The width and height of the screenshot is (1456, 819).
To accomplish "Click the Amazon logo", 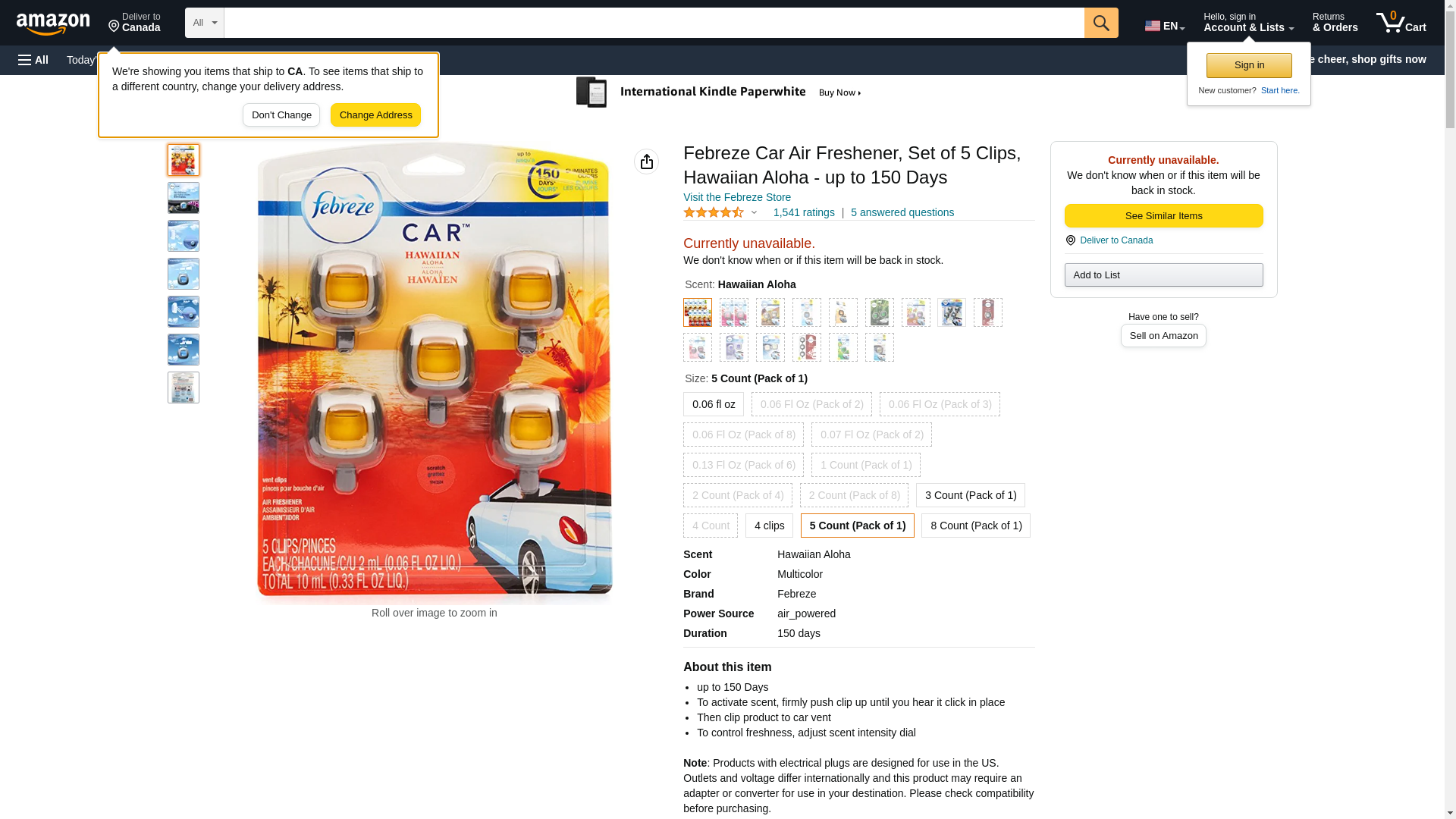I will pyautogui.click(x=53, y=24).
